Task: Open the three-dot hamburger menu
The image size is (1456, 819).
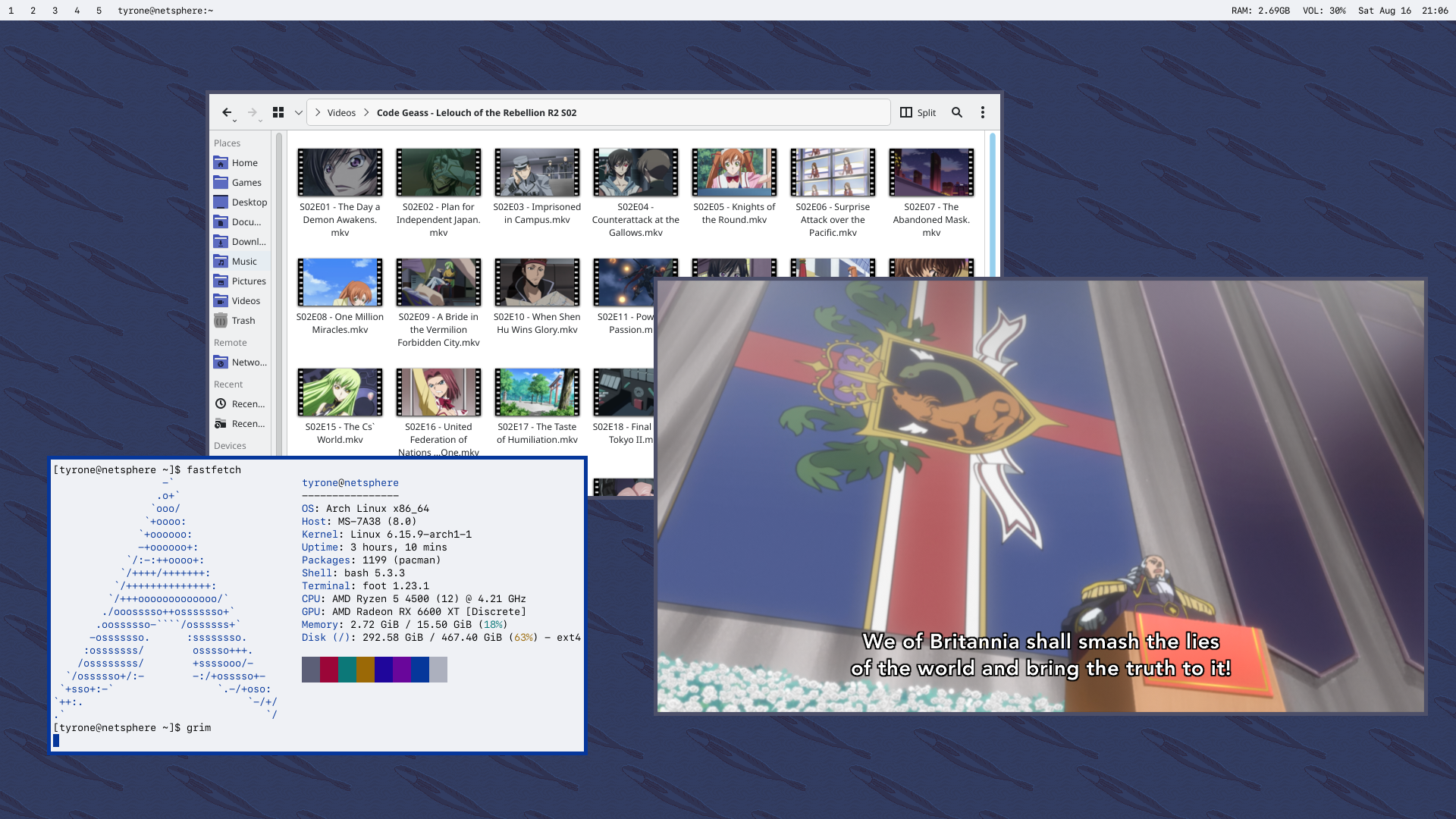Action: coord(983,112)
